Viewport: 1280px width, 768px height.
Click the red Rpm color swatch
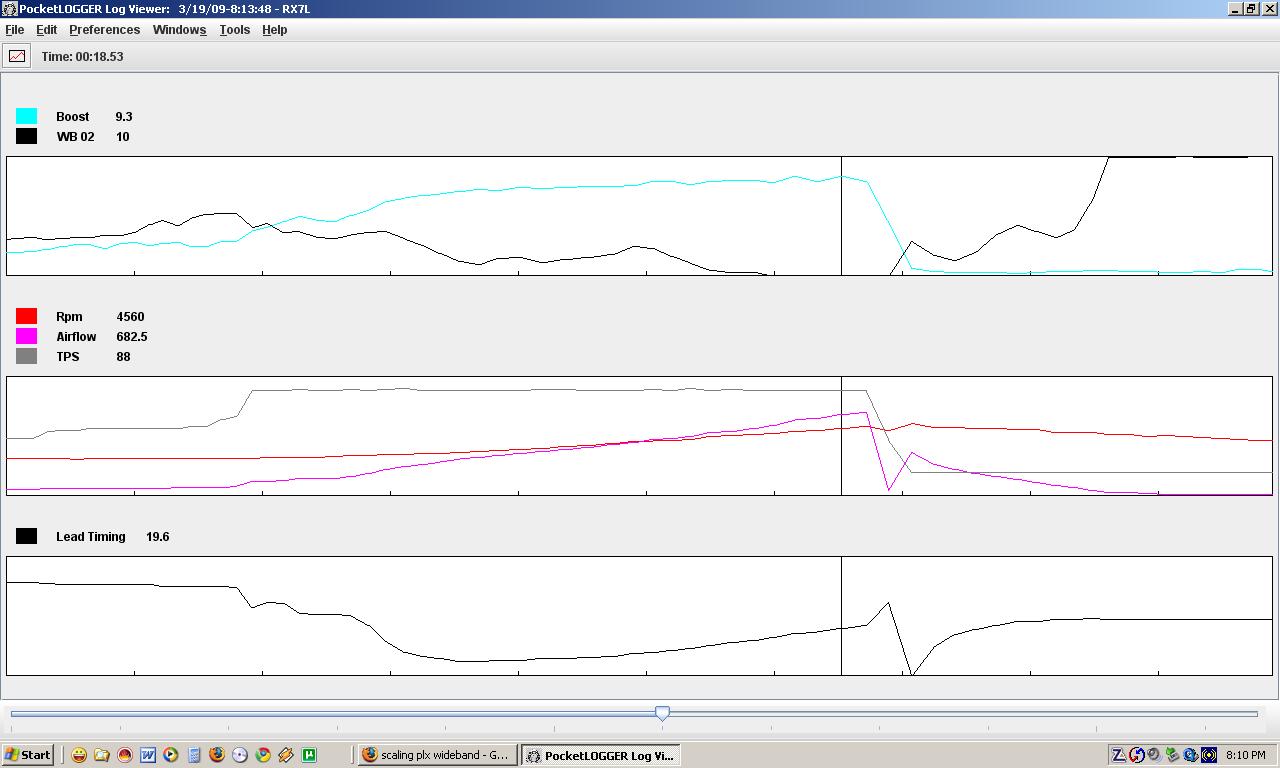pyautogui.click(x=27, y=316)
